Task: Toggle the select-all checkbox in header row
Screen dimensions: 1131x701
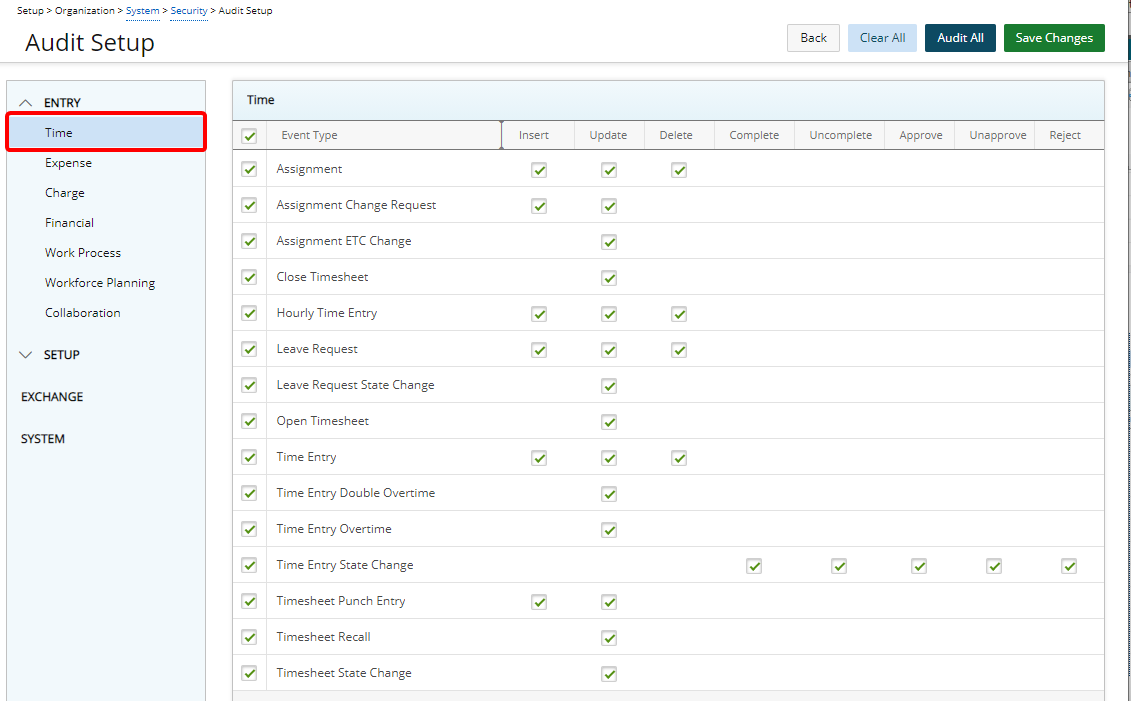Action: [249, 136]
